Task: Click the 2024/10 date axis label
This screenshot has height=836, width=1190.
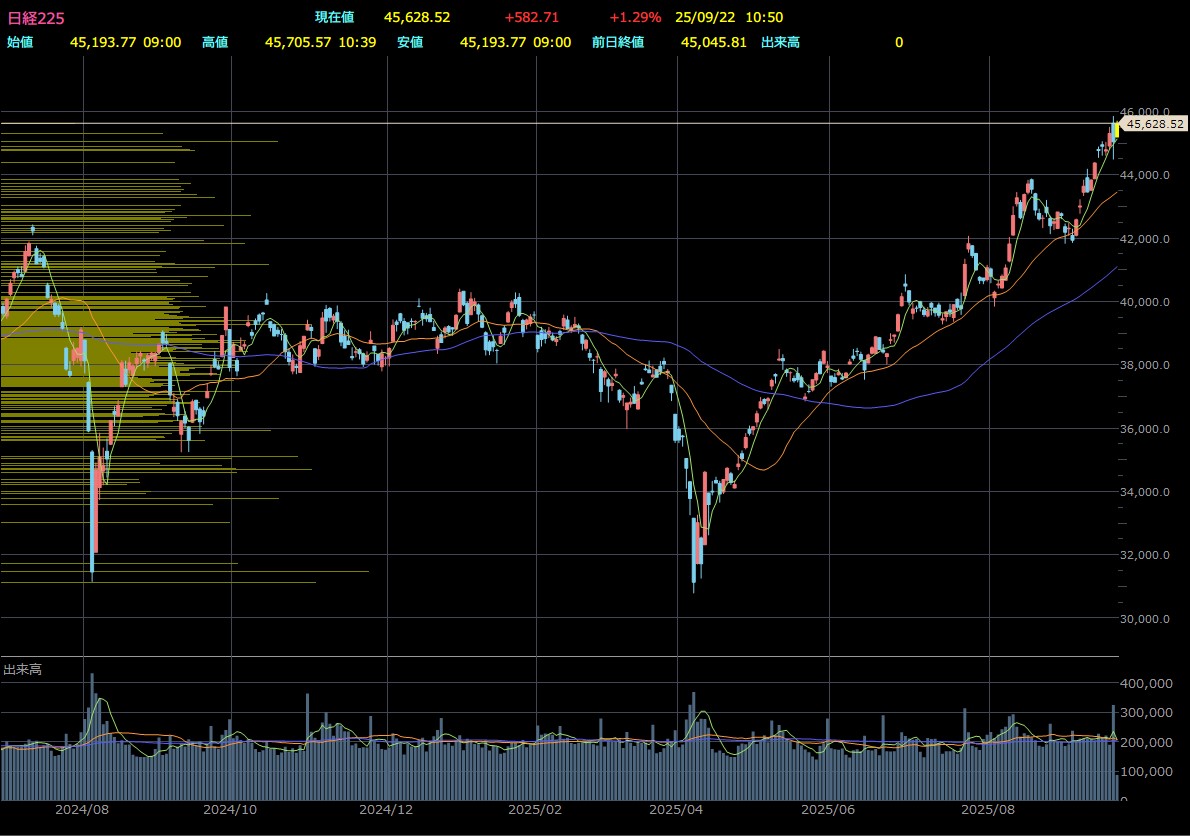Action: (x=230, y=809)
